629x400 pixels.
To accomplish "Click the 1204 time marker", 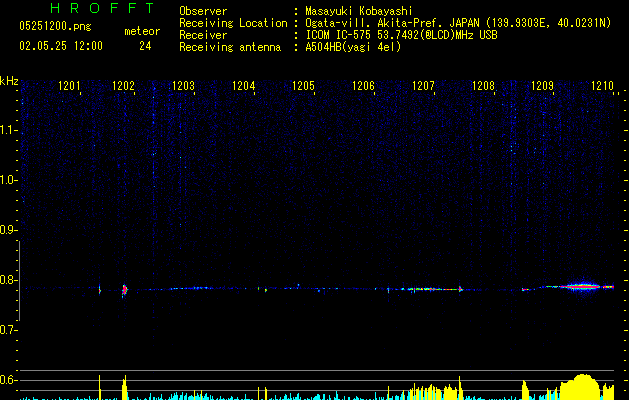I will tap(243, 85).
